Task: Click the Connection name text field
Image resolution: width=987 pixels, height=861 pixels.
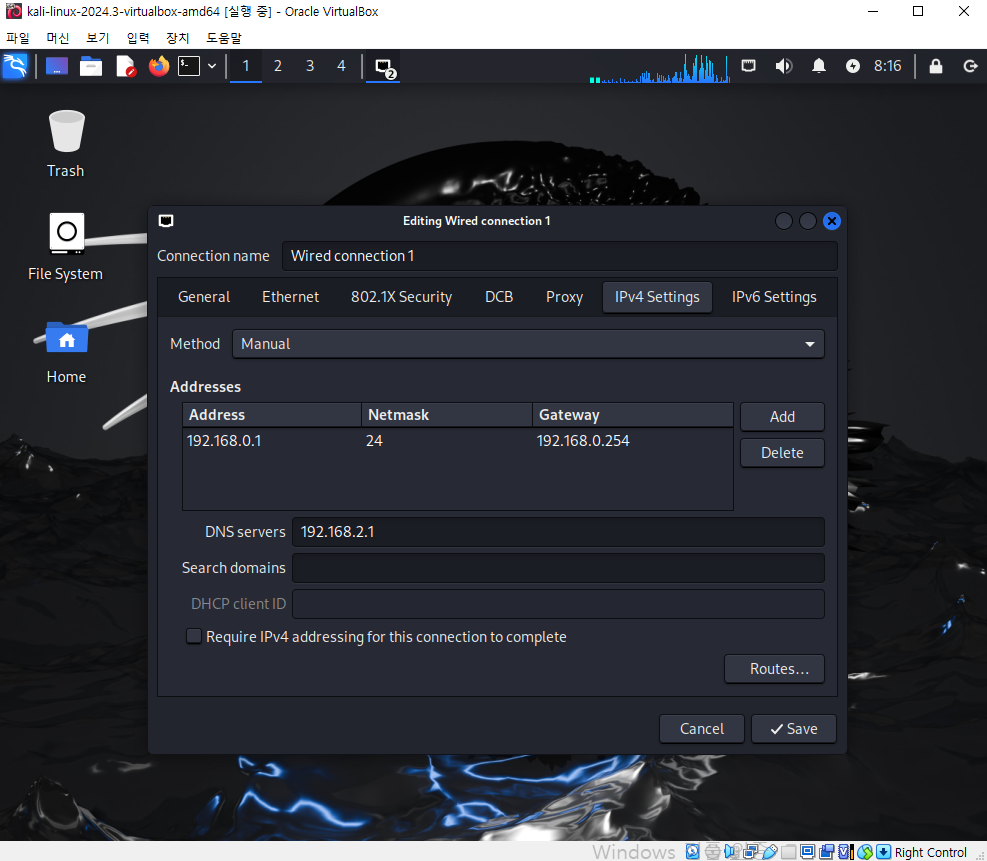Action: point(560,256)
